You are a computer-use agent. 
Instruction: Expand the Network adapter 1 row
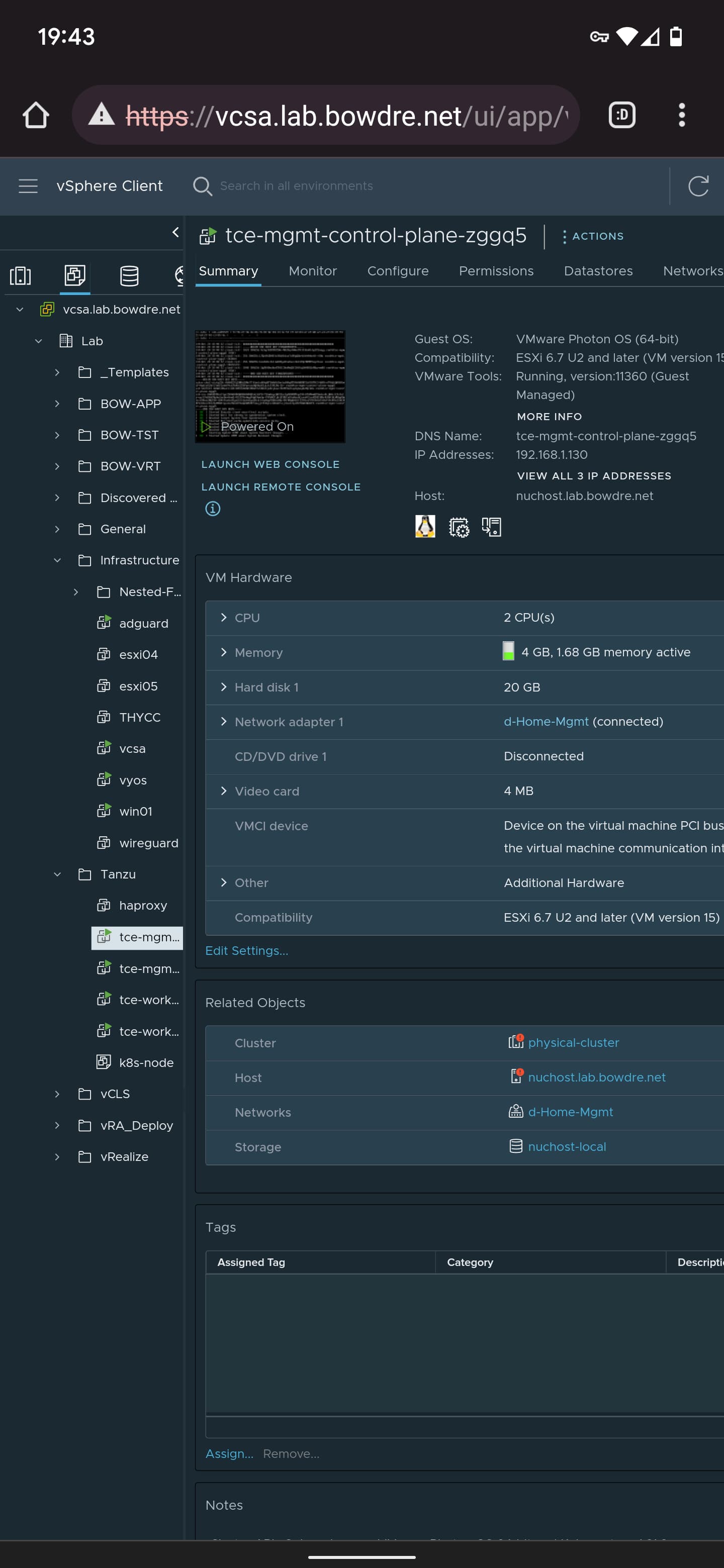(x=223, y=721)
